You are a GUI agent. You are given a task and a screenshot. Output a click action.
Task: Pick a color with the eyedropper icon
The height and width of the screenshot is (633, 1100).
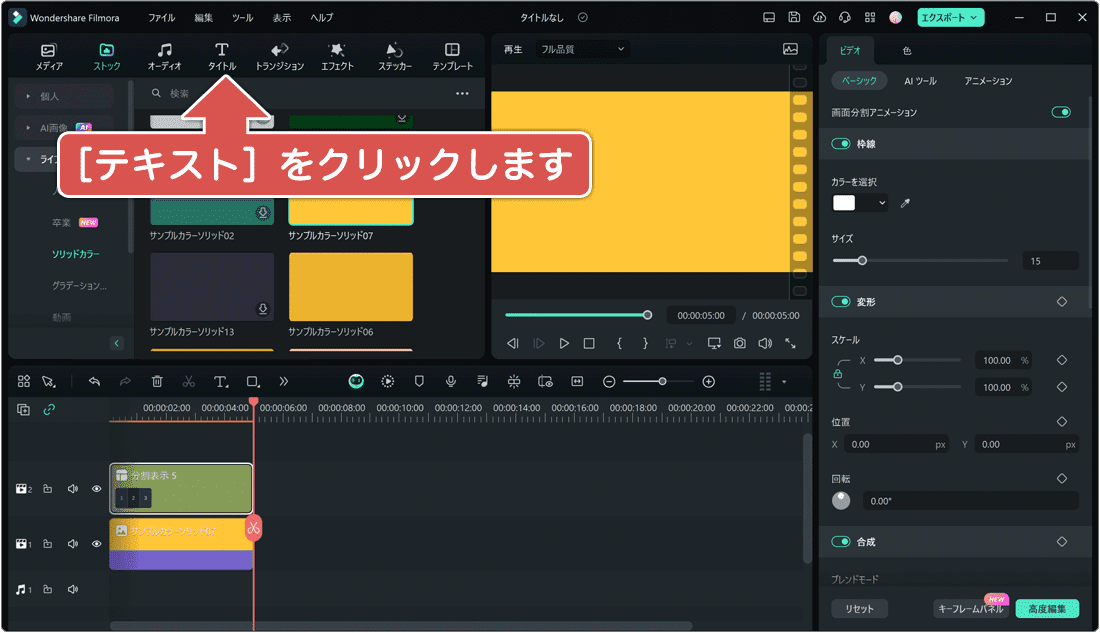pos(905,203)
